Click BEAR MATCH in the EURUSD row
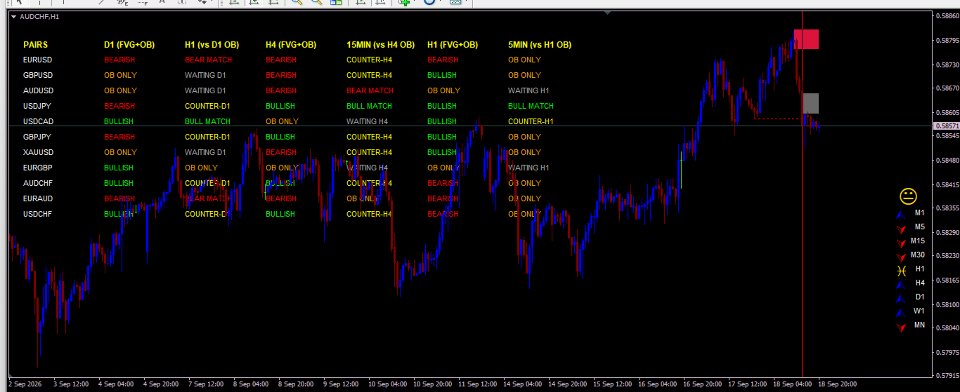The image size is (960, 392). coord(208,60)
